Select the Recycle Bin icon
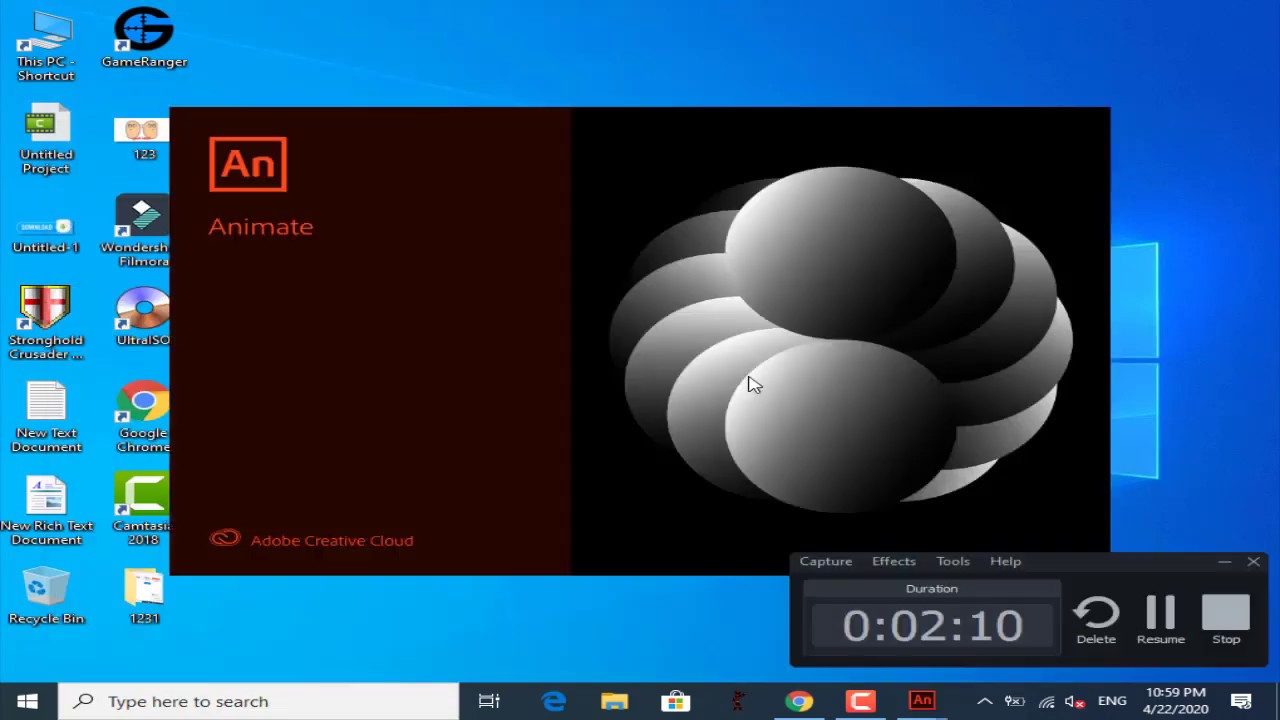This screenshot has width=1280, height=720. tap(46, 596)
